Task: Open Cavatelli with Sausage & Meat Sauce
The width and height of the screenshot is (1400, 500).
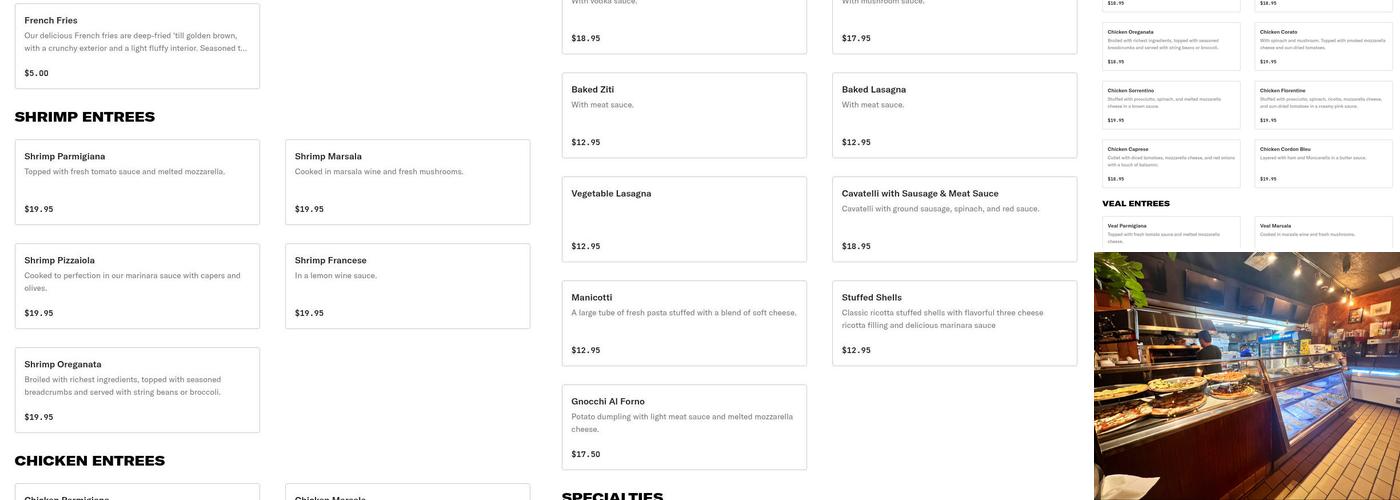Action: tap(954, 219)
